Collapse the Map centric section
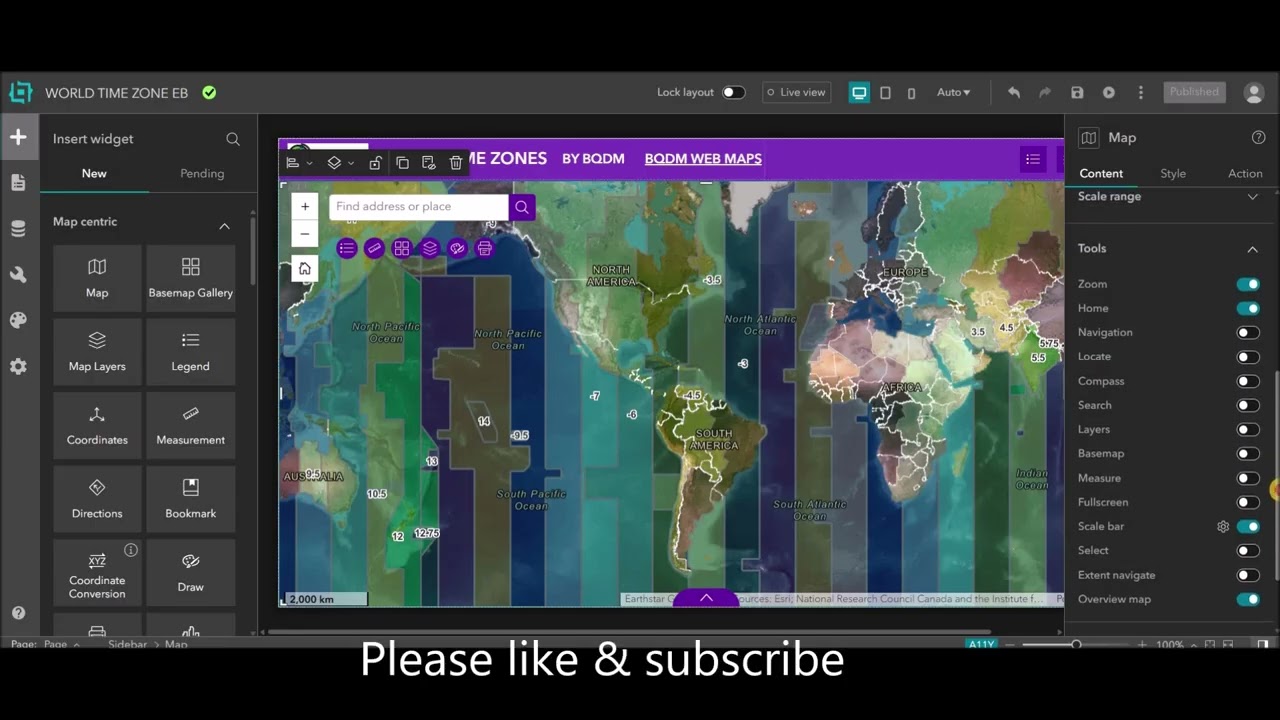The image size is (1280, 720). [x=224, y=226]
